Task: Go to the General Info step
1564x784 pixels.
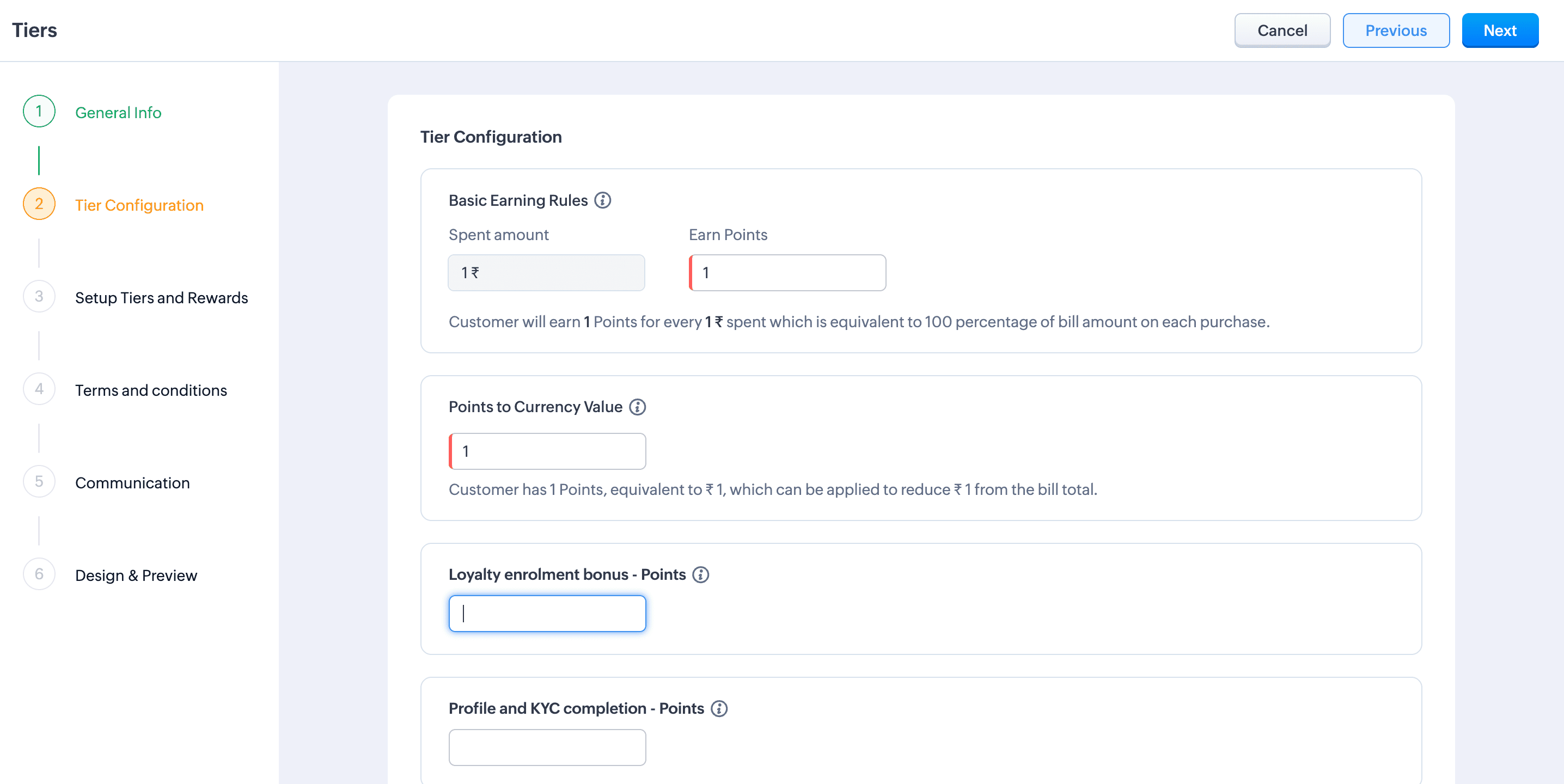Action: (x=118, y=113)
